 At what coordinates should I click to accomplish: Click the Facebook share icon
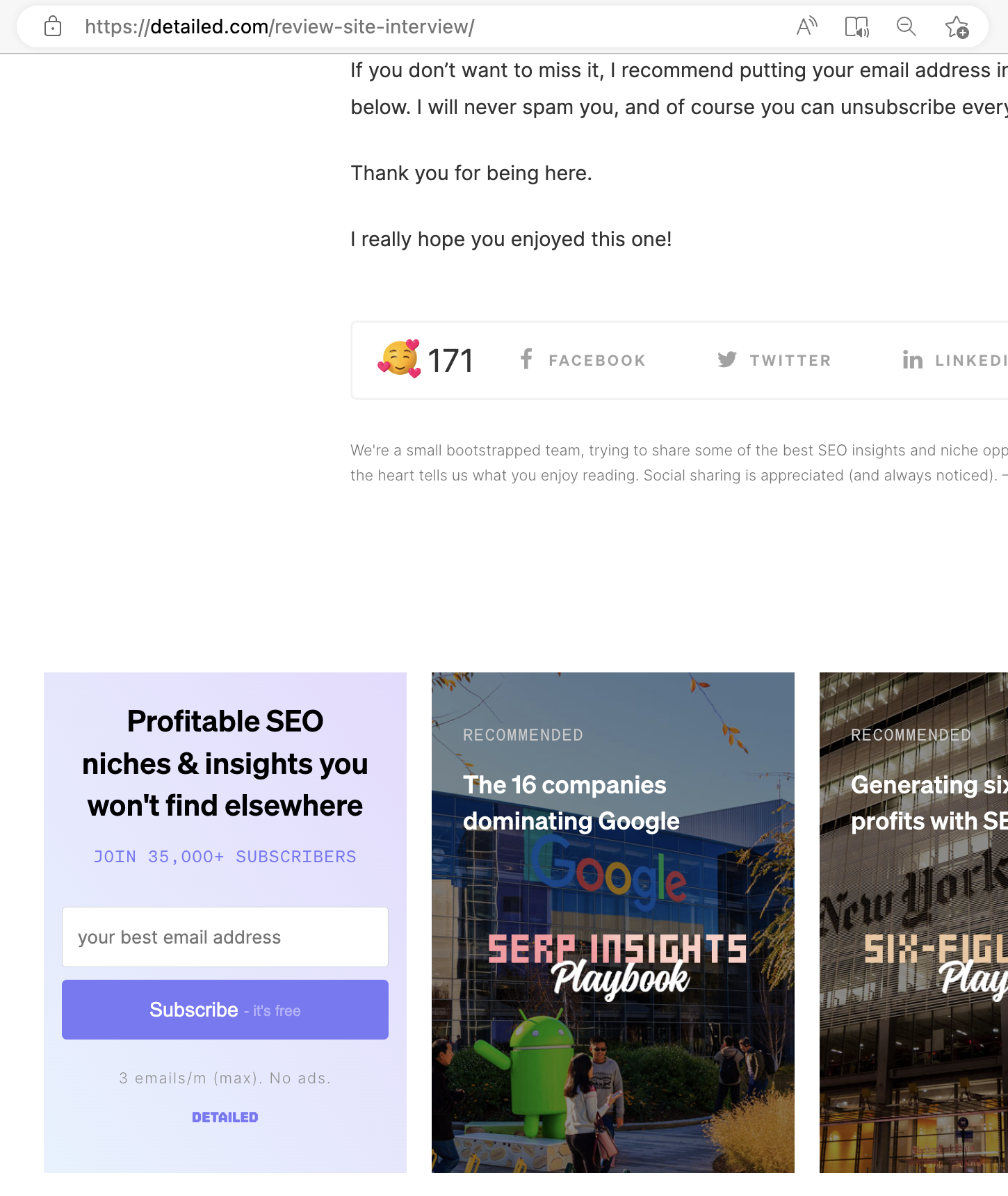point(526,359)
